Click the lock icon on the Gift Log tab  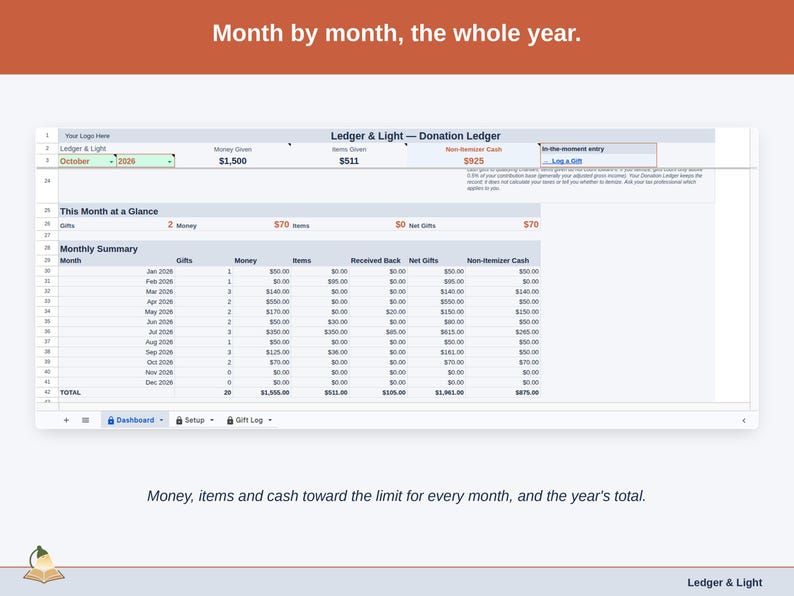pyautogui.click(x=230, y=420)
